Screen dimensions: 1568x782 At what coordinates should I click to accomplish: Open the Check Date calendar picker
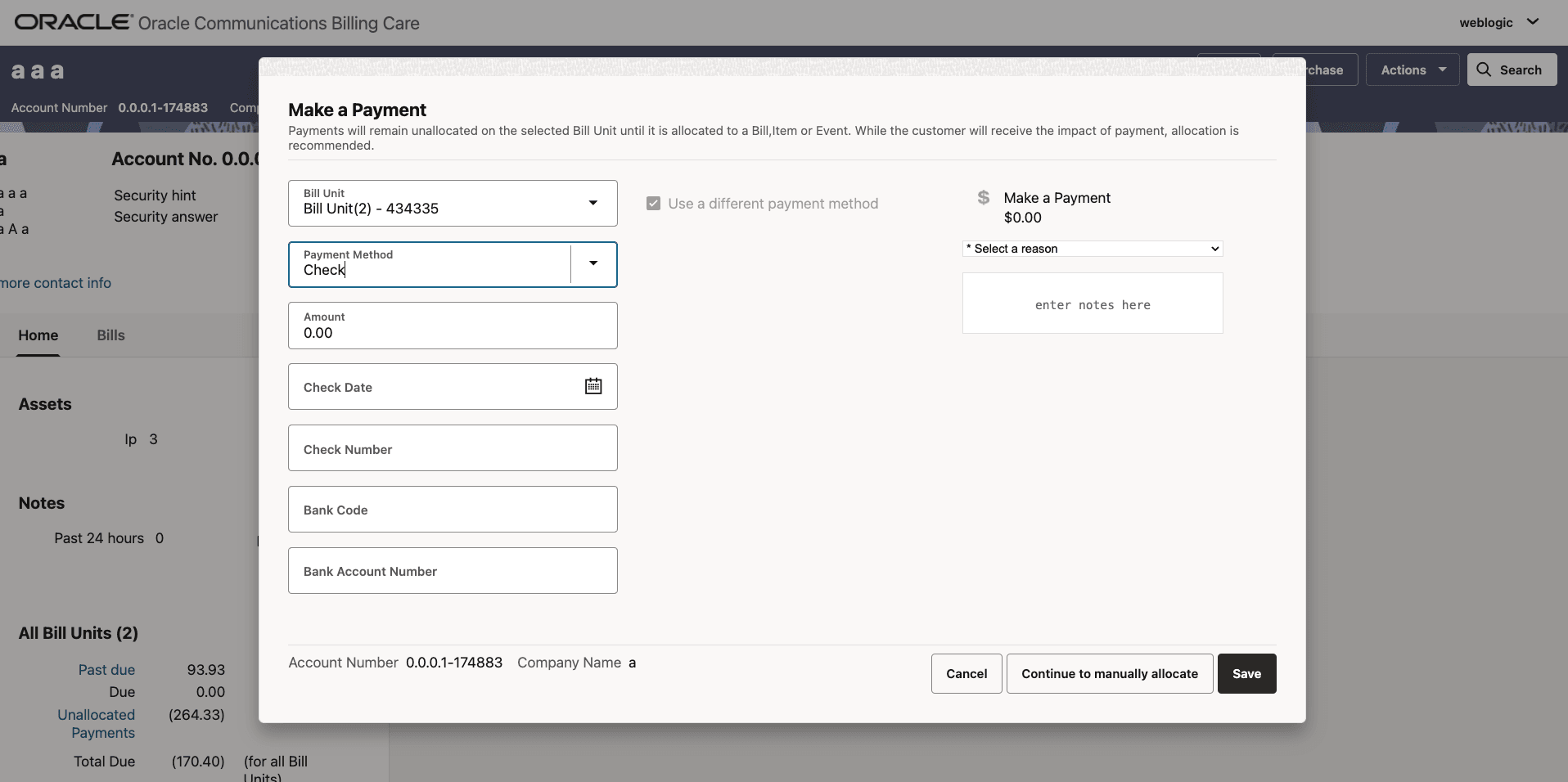(593, 386)
